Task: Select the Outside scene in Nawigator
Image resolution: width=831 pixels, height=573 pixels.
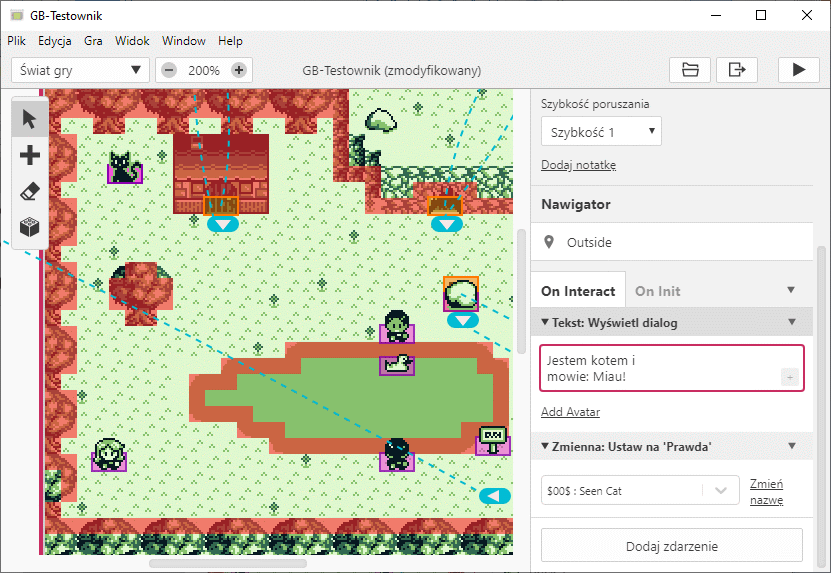Action: click(671, 242)
